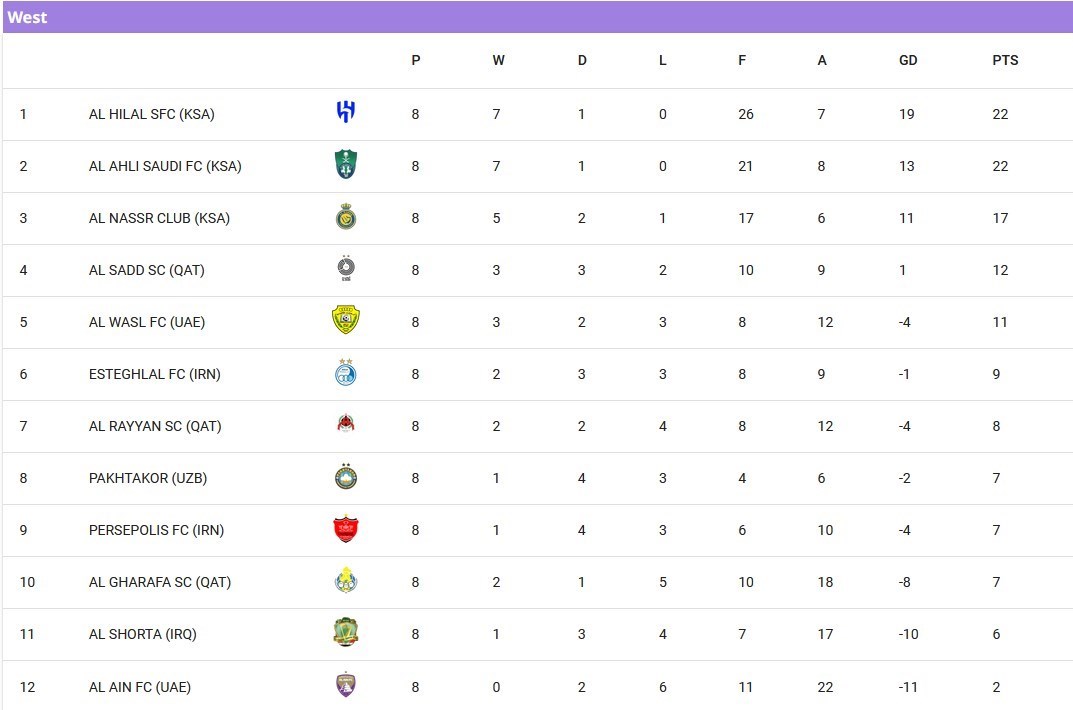Click the Esteghlal FC blue logo
Screen dimensions: 1073x710
tap(345, 373)
